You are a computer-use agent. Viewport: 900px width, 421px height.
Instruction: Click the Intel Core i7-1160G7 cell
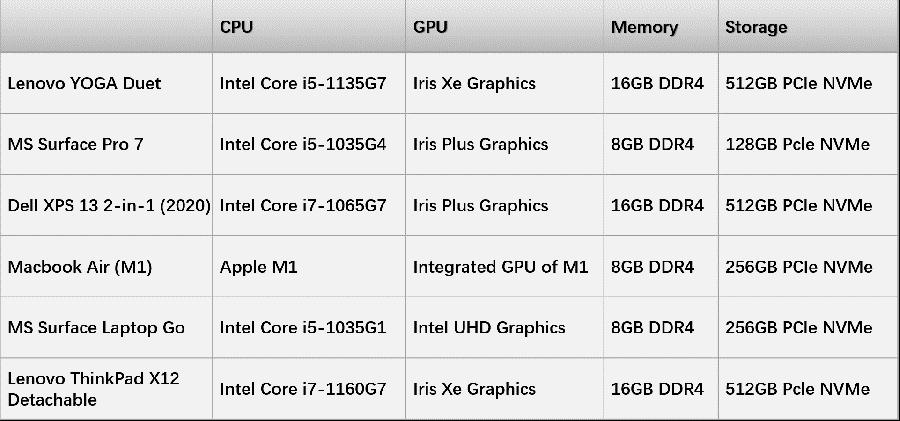[303, 389]
